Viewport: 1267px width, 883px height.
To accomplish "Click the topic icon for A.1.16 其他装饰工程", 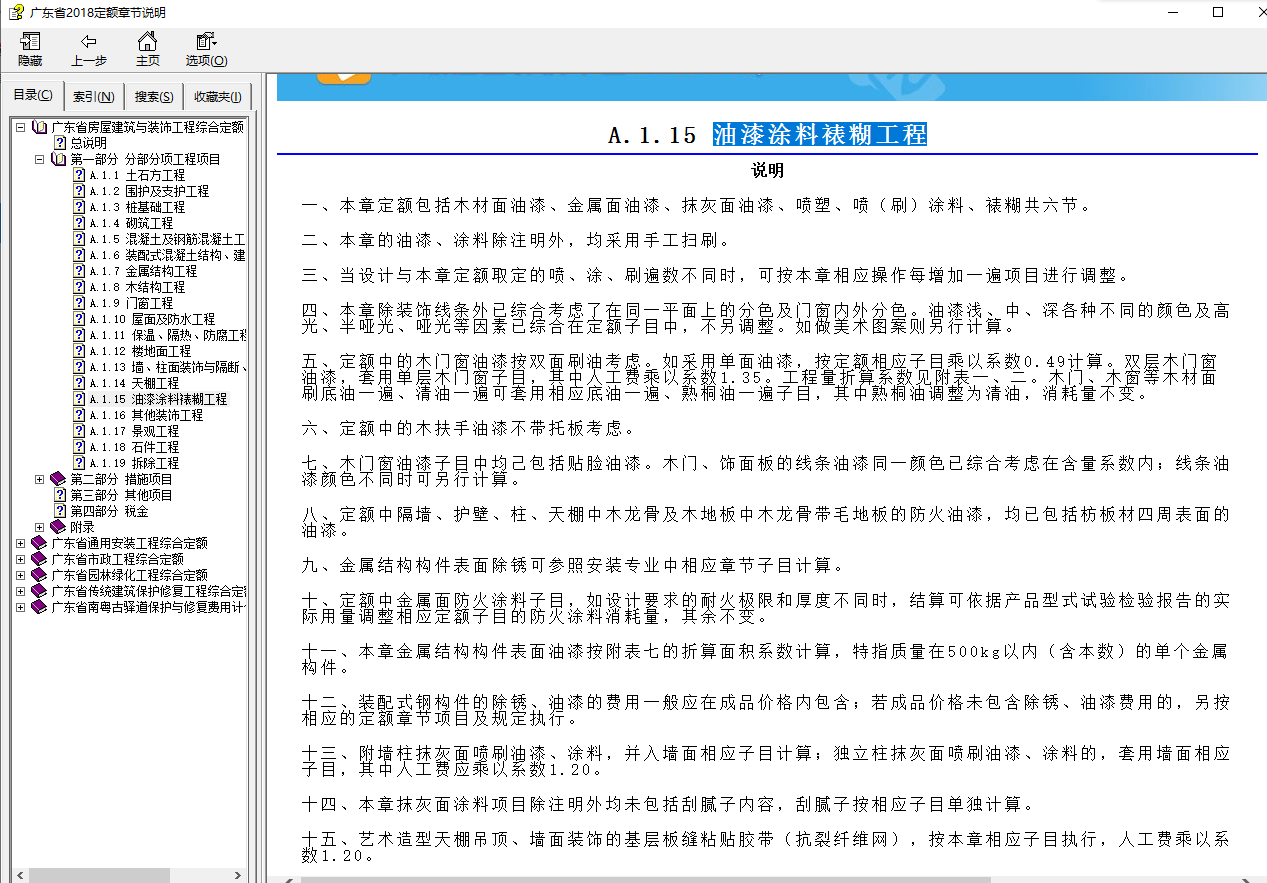I will [x=79, y=415].
